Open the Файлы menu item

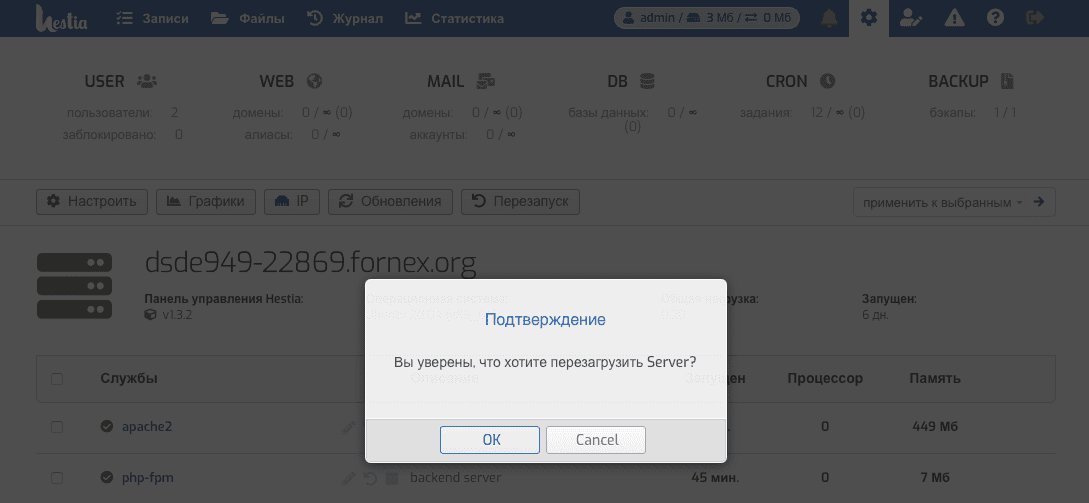coord(248,19)
